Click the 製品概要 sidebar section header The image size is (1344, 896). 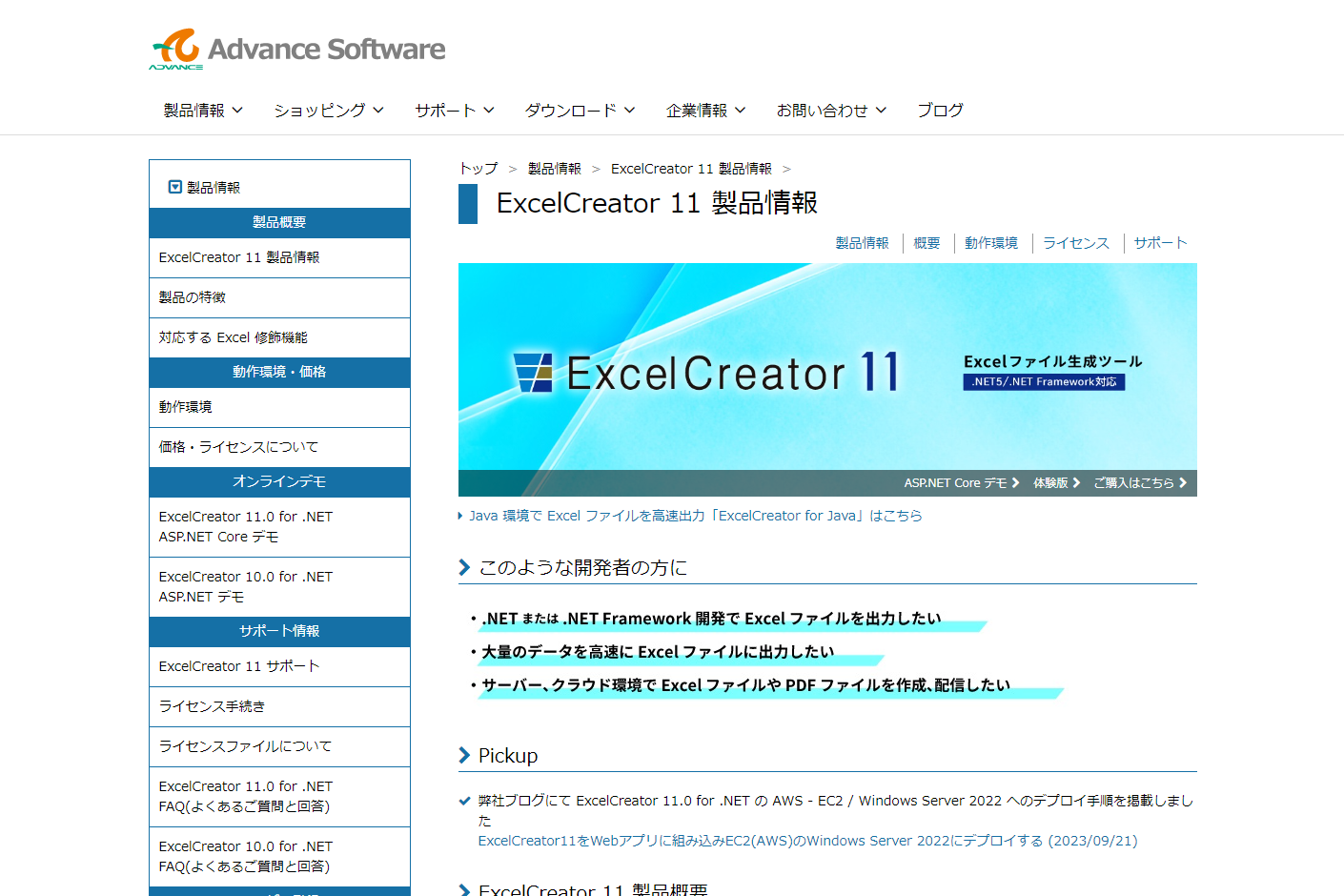click(x=279, y=222)
